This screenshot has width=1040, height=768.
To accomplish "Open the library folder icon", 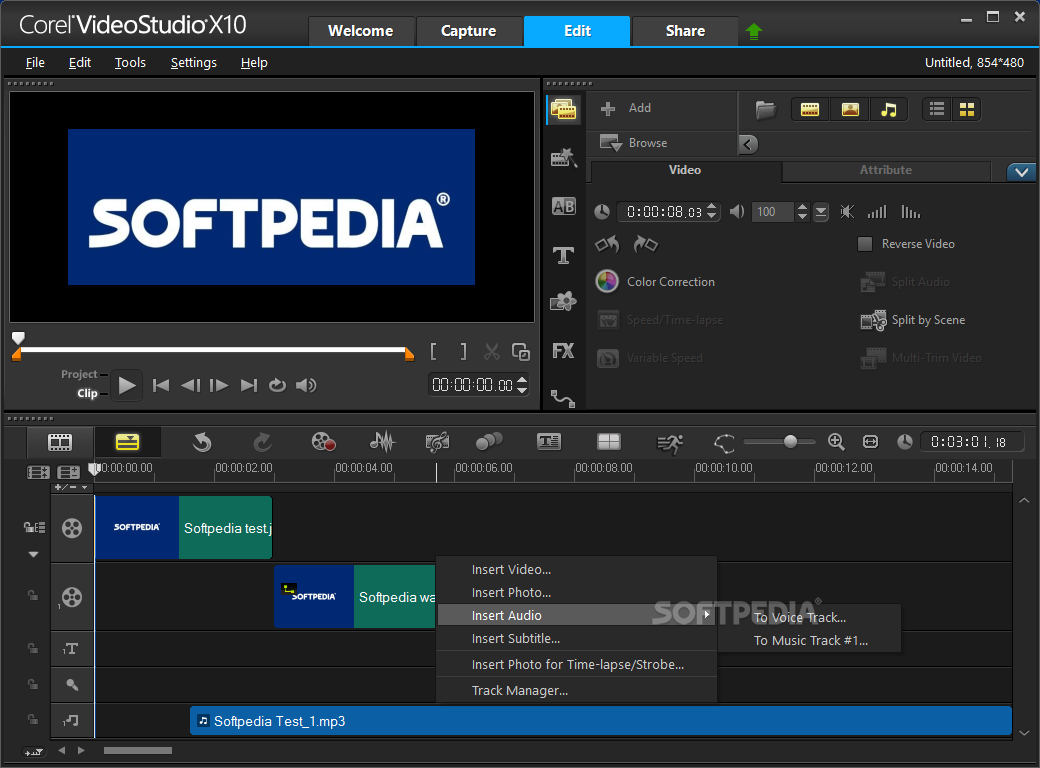I will [x=765, y=109].
